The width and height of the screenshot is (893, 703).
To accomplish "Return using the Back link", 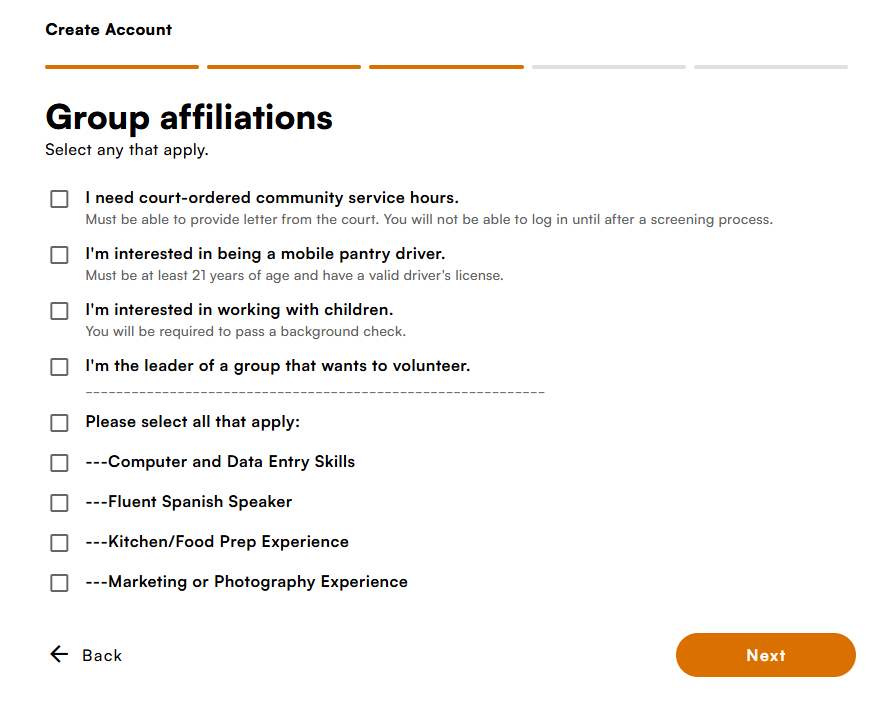I will [86, 655].
